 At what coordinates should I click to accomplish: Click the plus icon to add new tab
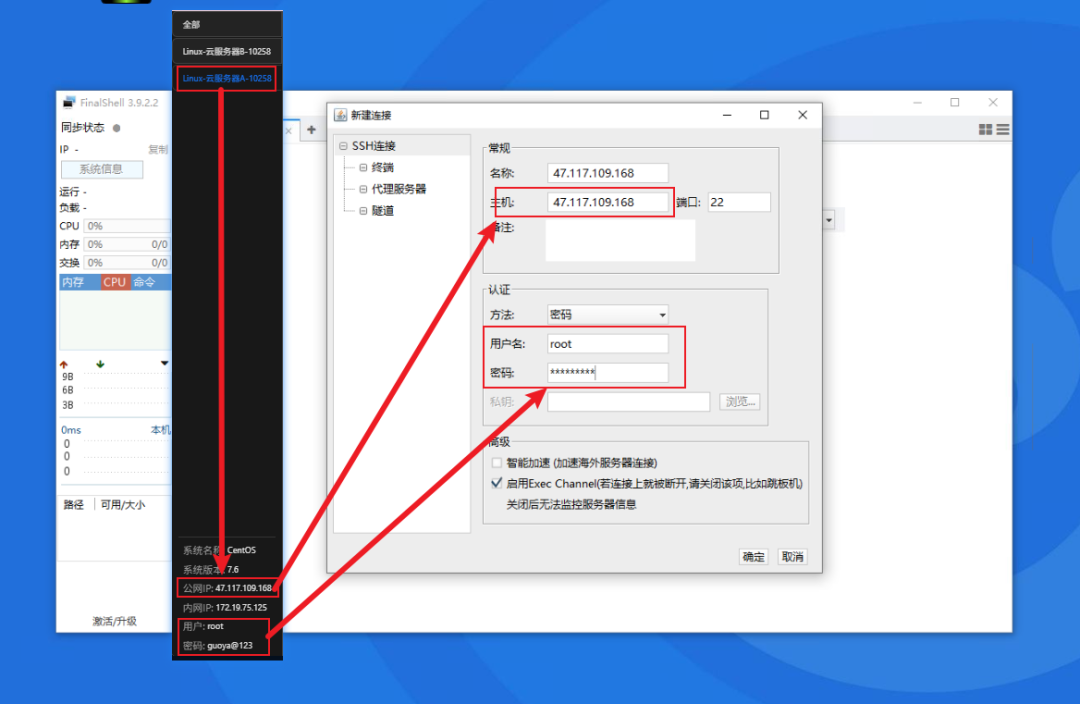311,130
